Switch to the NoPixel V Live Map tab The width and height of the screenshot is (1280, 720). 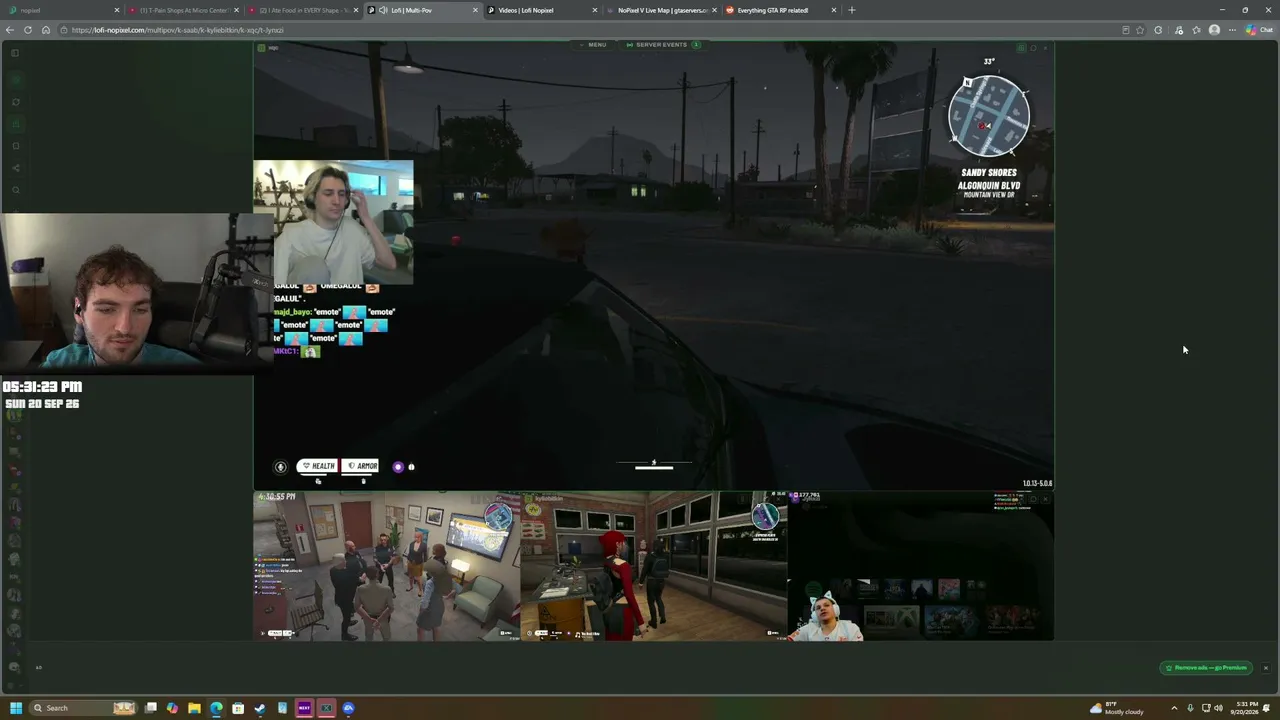pyautogui.click(x=660, y=10)
